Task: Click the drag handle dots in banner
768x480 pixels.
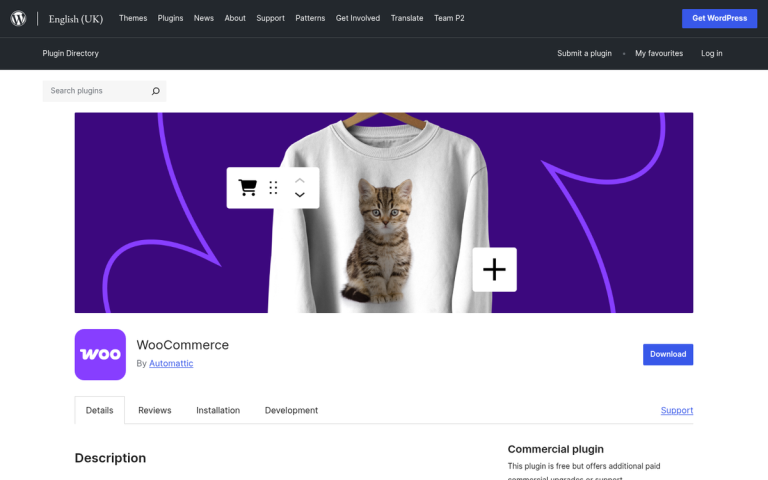Action: pos(273,188)
